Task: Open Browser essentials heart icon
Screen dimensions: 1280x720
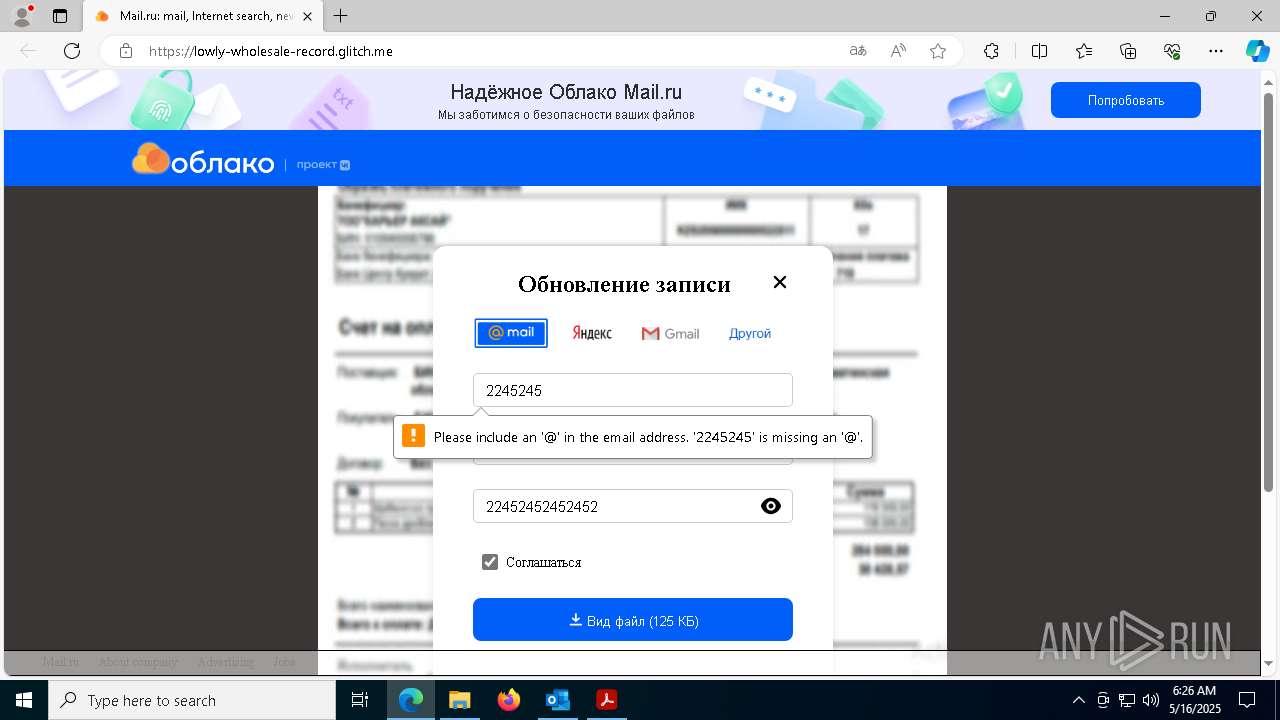Action: click(1172, 51)
